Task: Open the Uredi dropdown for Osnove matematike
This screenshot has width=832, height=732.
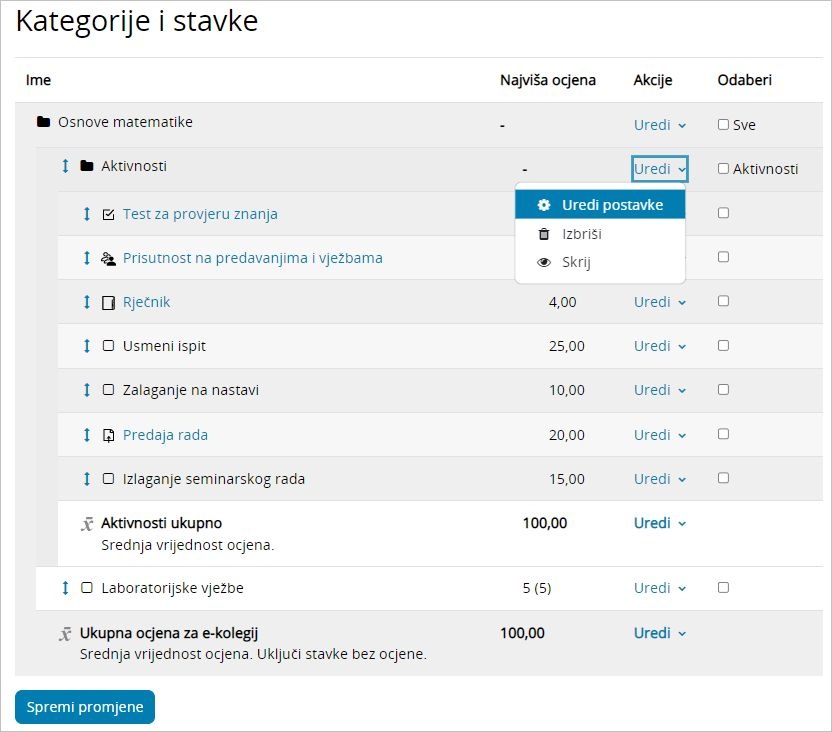Action: point(659,125)
